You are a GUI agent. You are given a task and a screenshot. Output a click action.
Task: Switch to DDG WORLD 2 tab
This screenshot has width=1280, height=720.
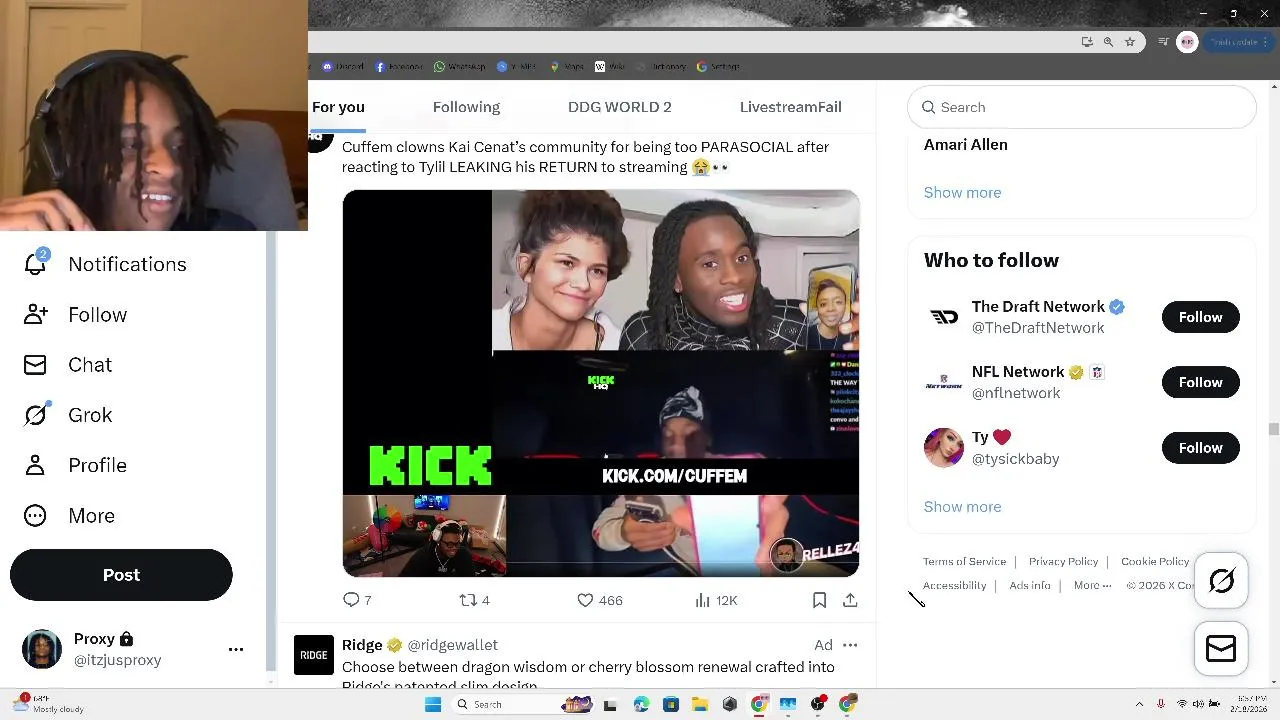(620, 107)
